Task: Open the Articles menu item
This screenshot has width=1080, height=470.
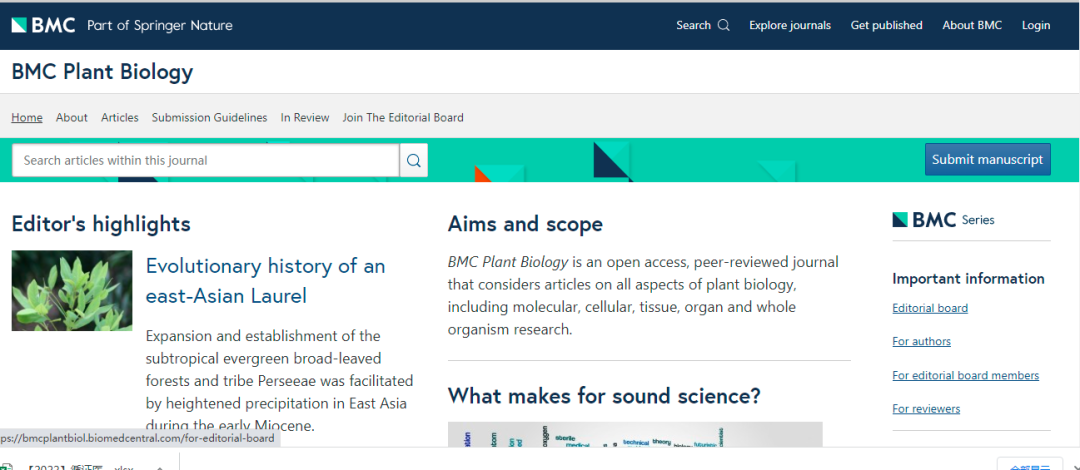Action: [x=120, y=117]
